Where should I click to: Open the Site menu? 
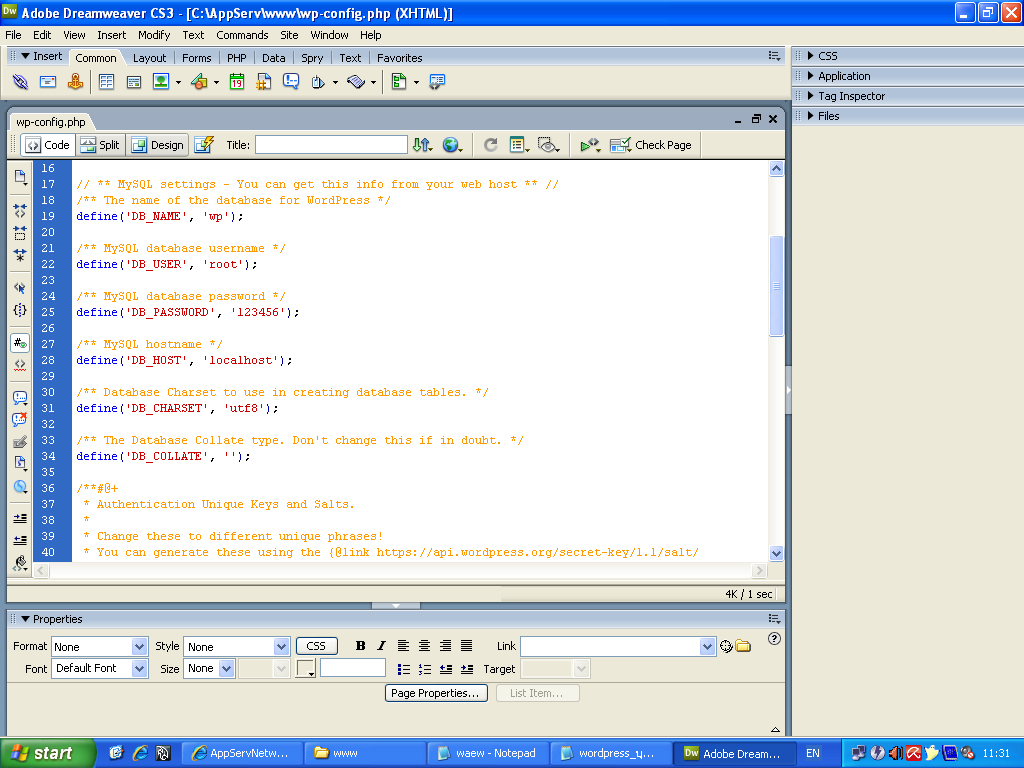[x=289, y=35]
